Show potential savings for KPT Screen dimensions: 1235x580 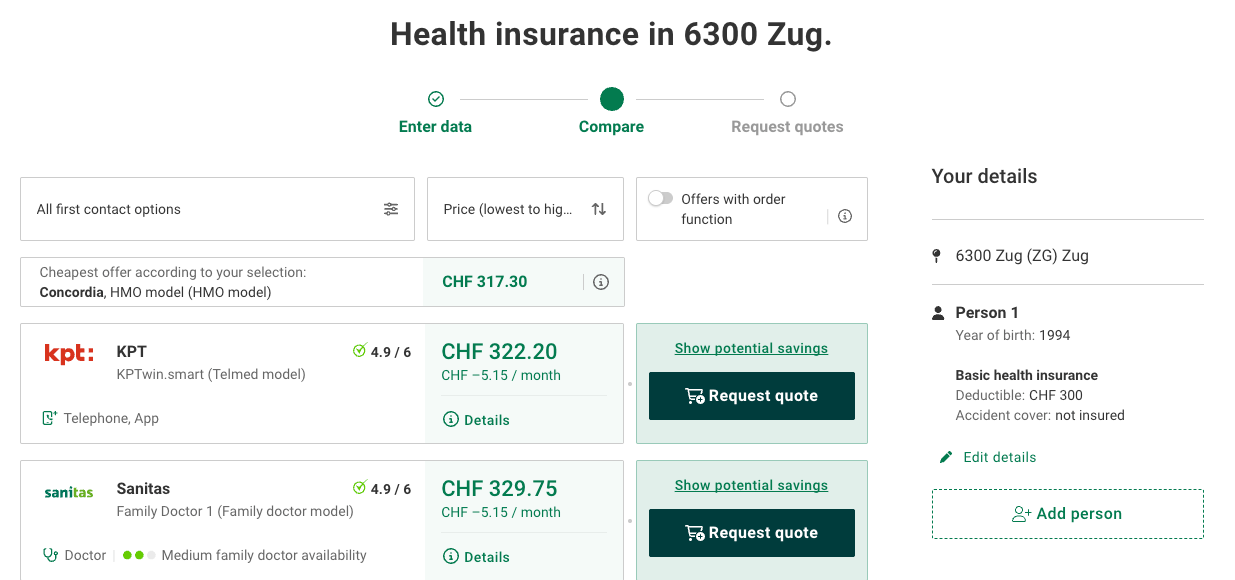coord(751,348)
